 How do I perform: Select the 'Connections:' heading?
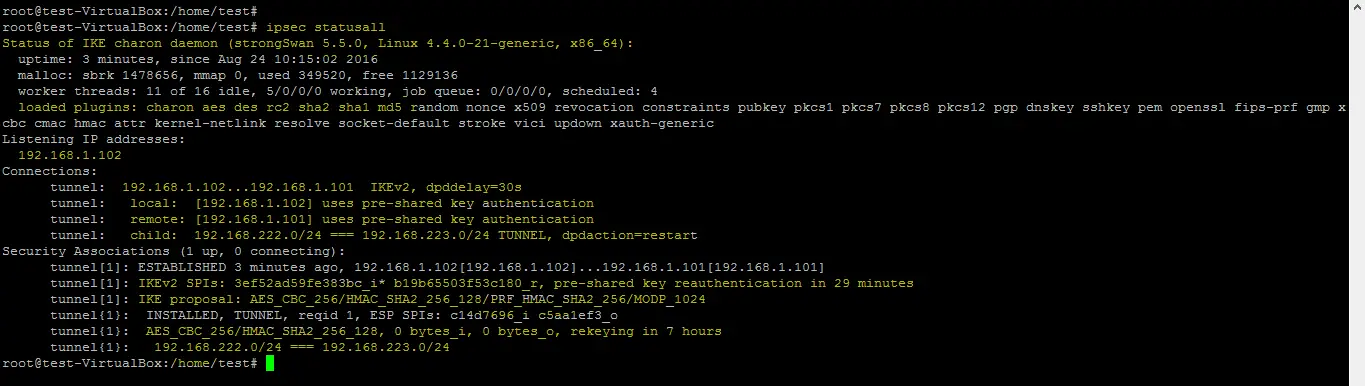click(50, 172)
